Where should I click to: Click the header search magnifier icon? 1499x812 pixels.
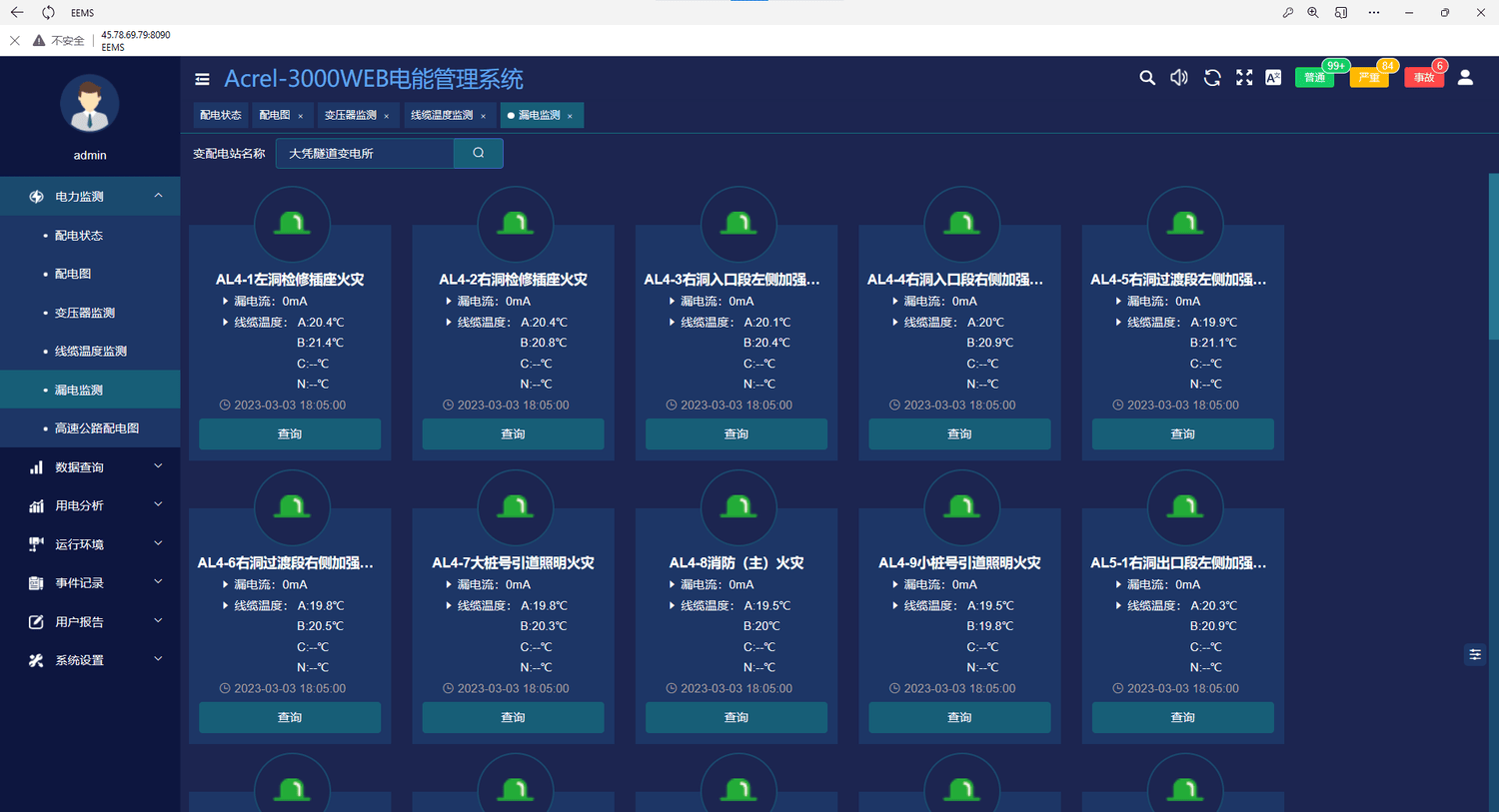coord(1147,78)
